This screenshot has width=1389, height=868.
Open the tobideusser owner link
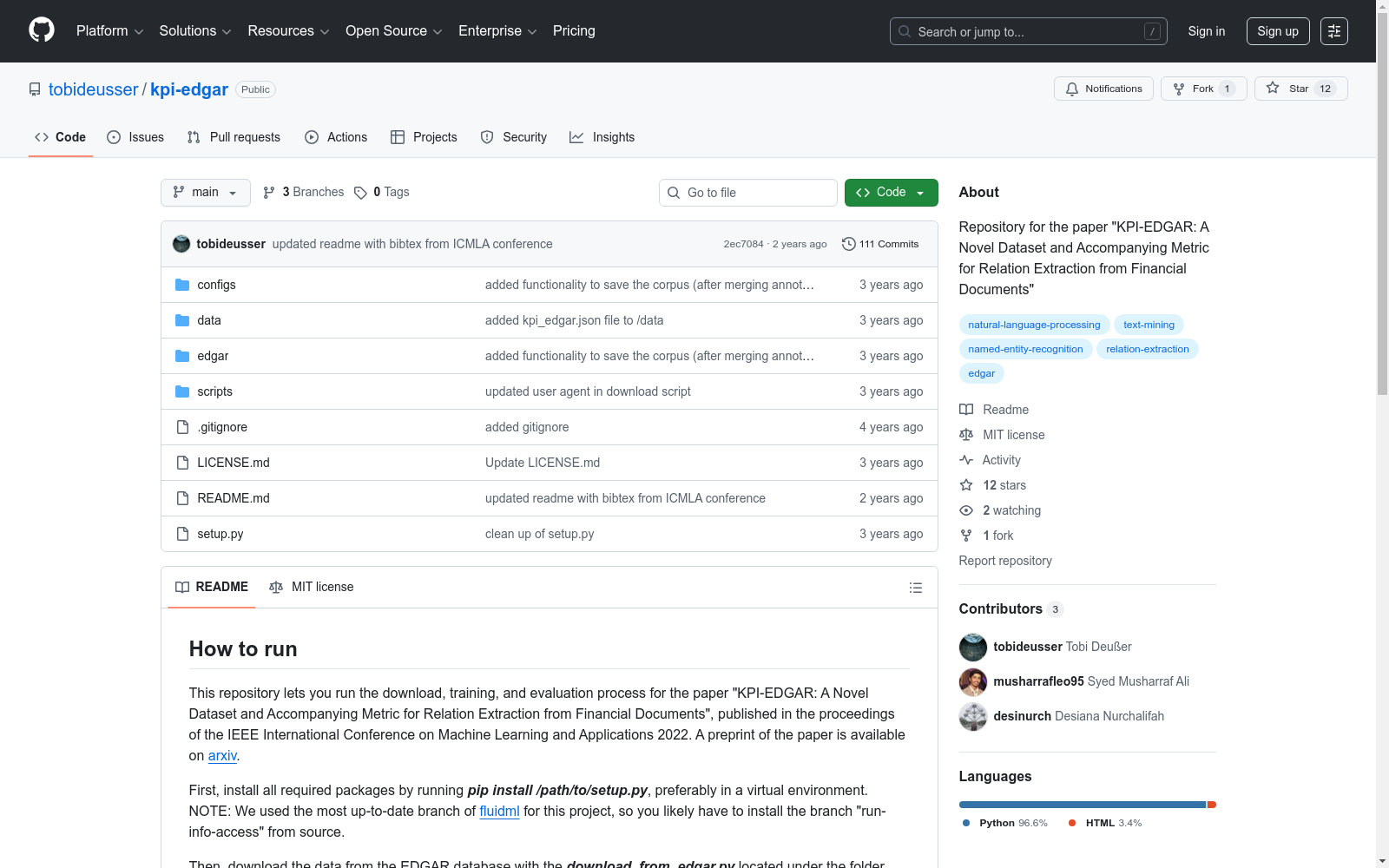(x=94, y=89)
